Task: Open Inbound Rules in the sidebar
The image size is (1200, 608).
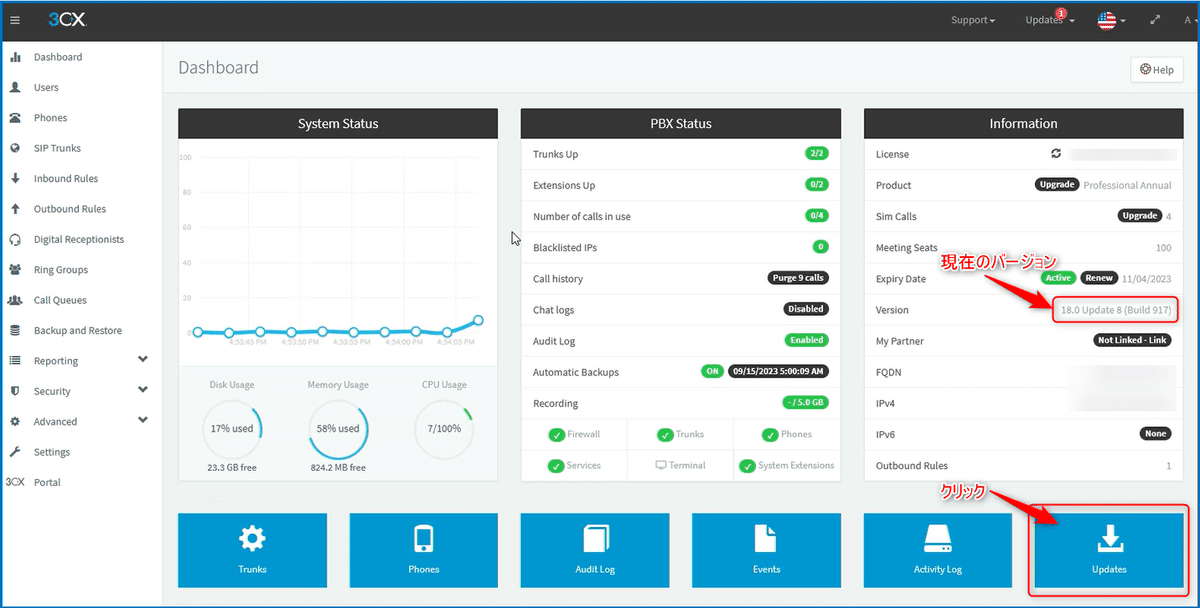Action: point(66,178)
